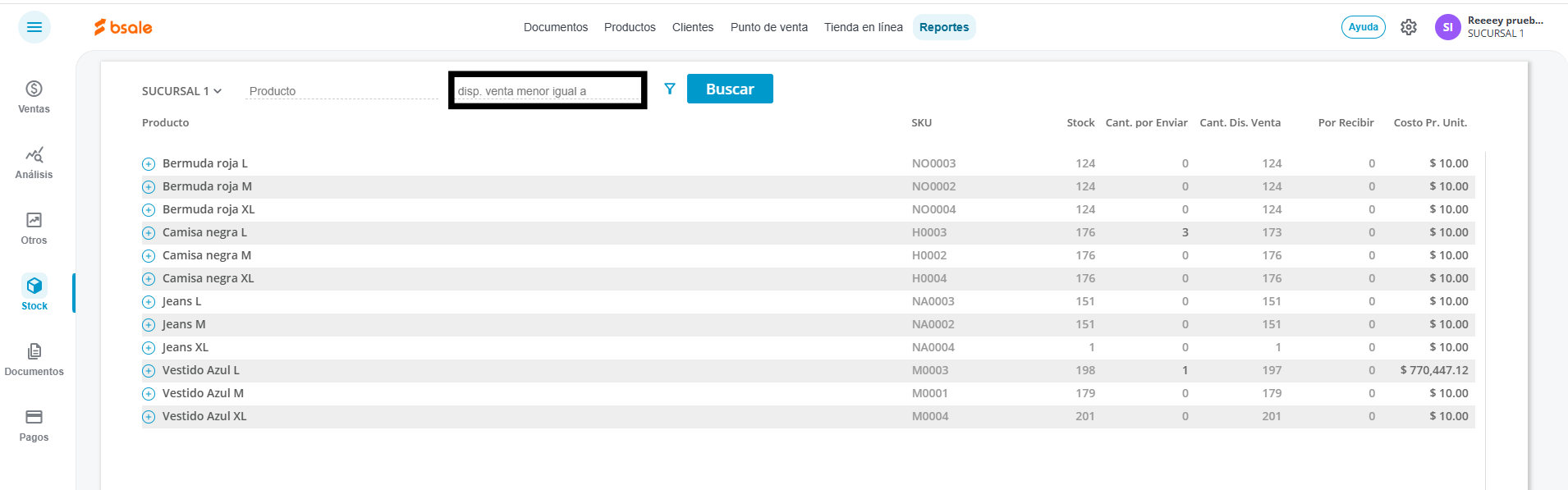Viewport: 1568px width, 490px height.
Task: Expand the Bermuda roja L row
Action: 149,164
